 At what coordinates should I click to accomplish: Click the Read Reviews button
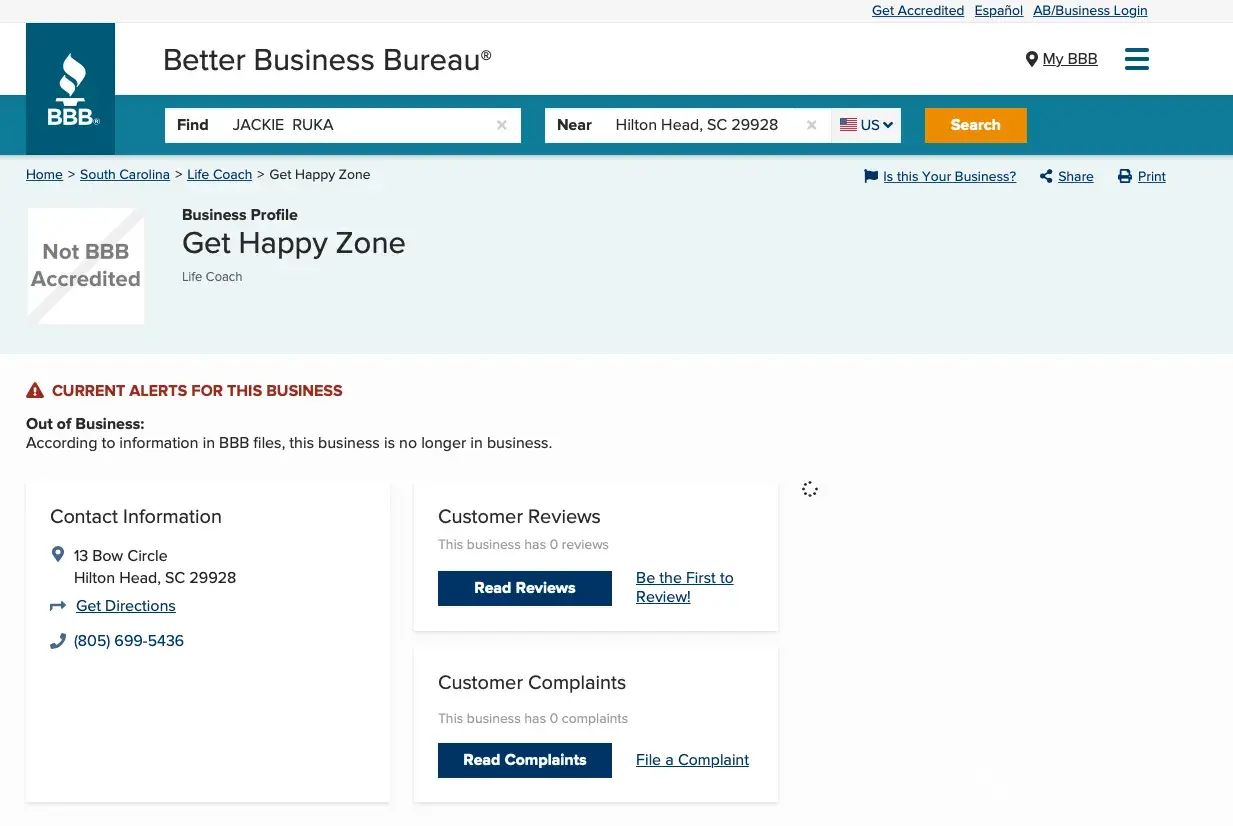[x=524, y=588]
